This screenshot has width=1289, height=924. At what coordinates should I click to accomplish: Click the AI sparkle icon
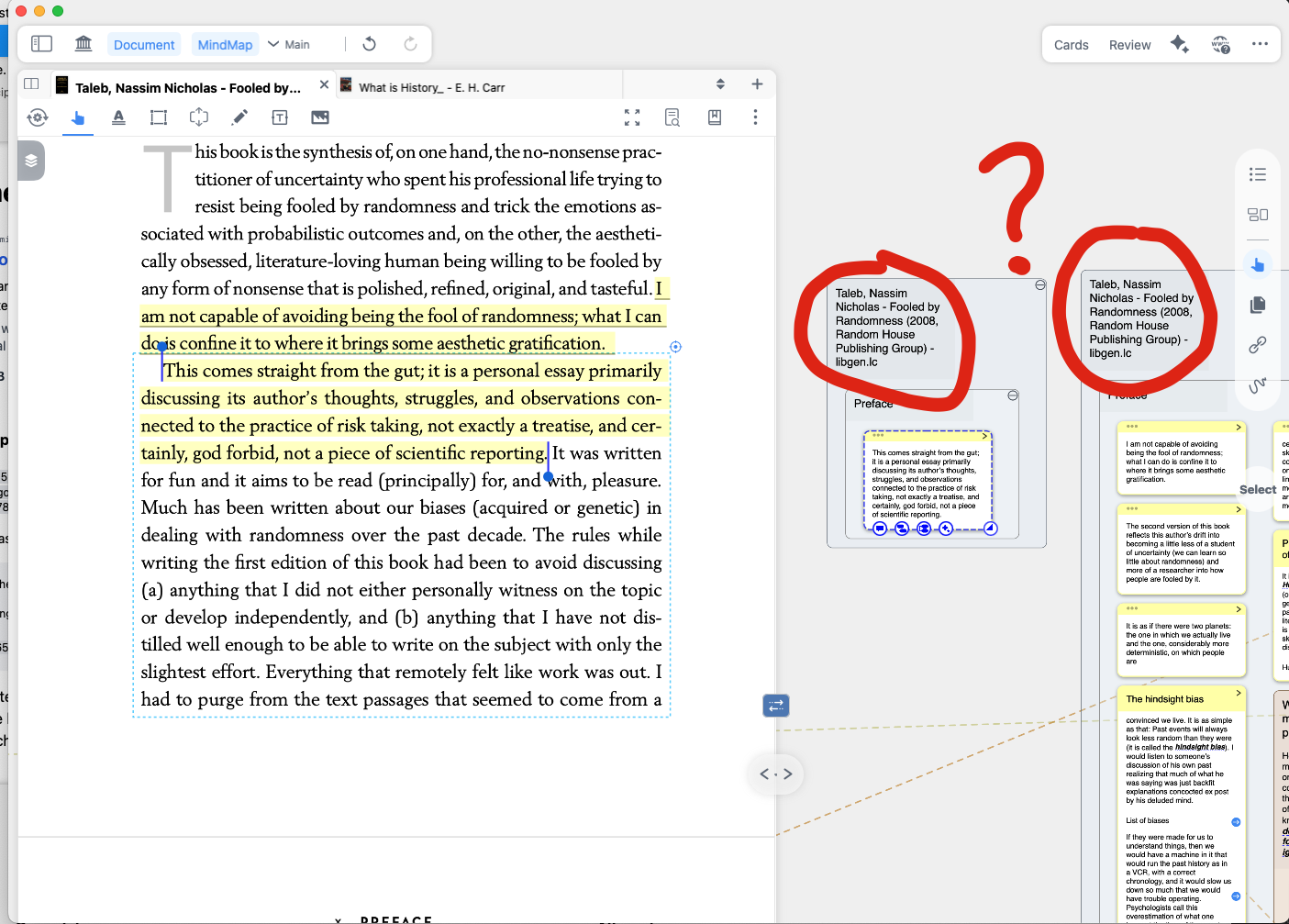[x=1180, y=44]
